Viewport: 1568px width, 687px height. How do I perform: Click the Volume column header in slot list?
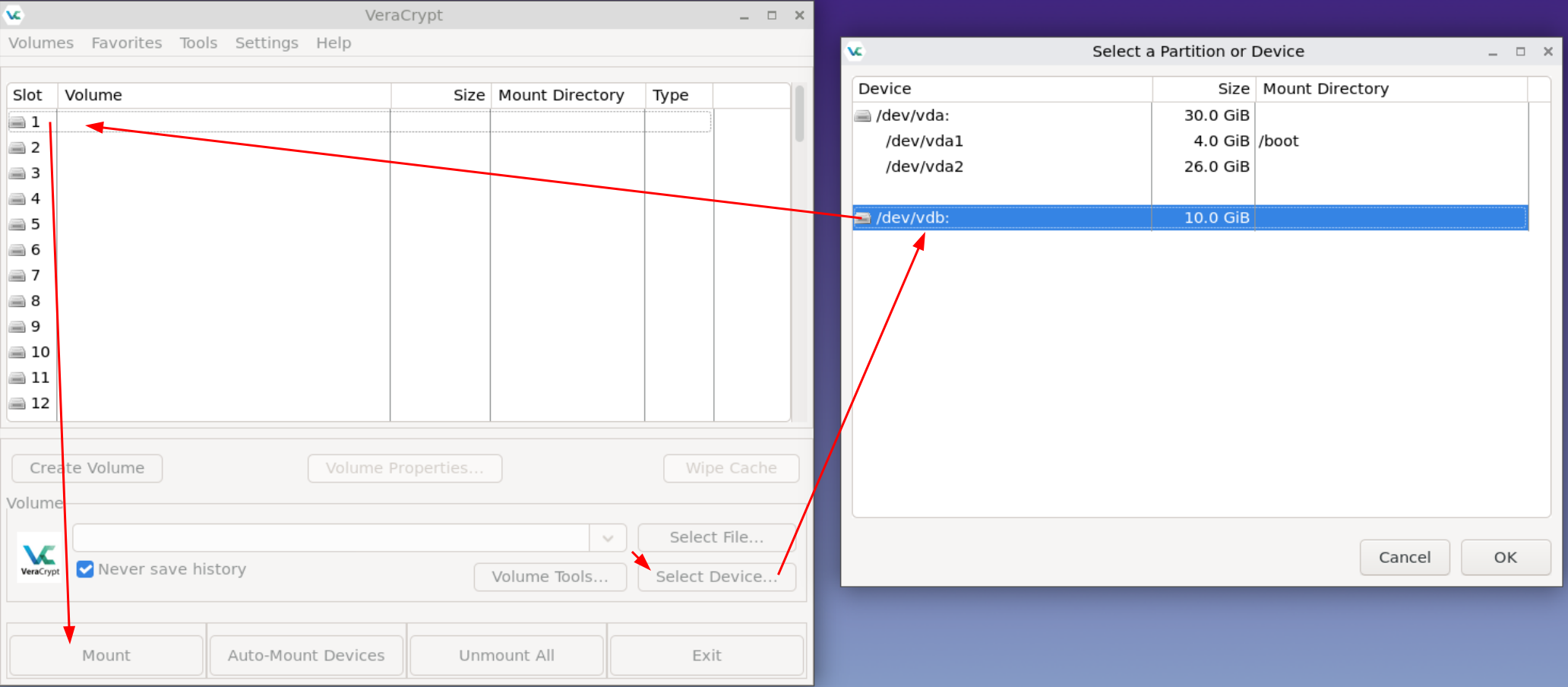click(224, 96)
